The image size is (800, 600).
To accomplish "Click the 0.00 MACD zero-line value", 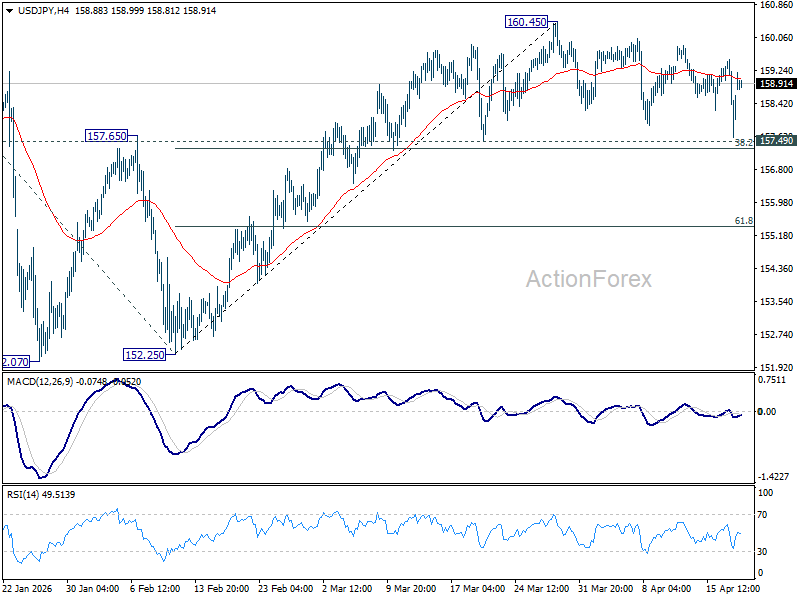I will point(768,411).
